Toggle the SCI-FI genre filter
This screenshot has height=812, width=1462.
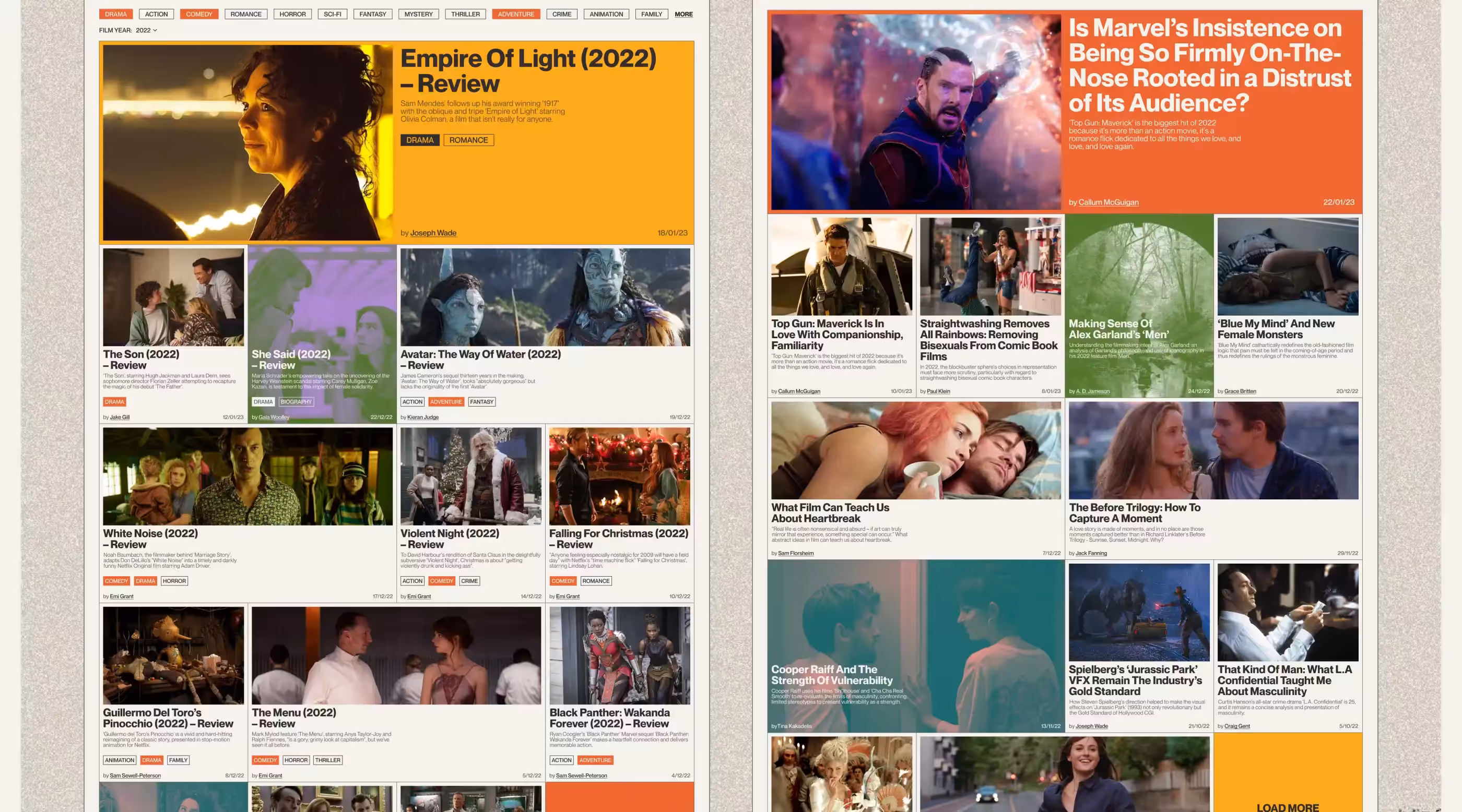pyautogui.click(x=333, y=14)
